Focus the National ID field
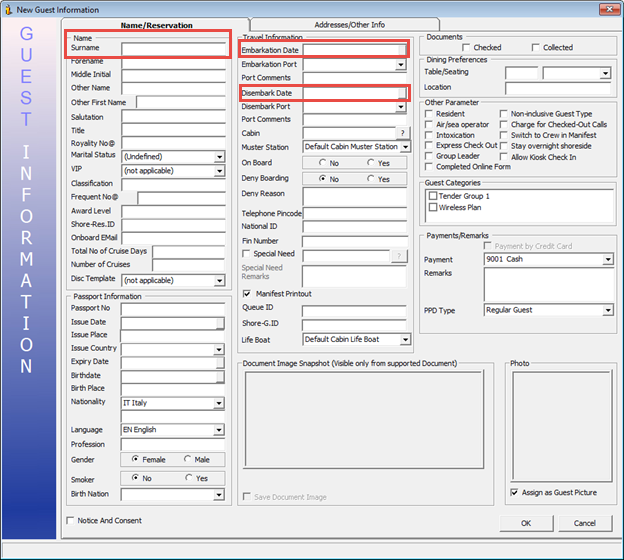624x560 pixels. tap(355, 227)
